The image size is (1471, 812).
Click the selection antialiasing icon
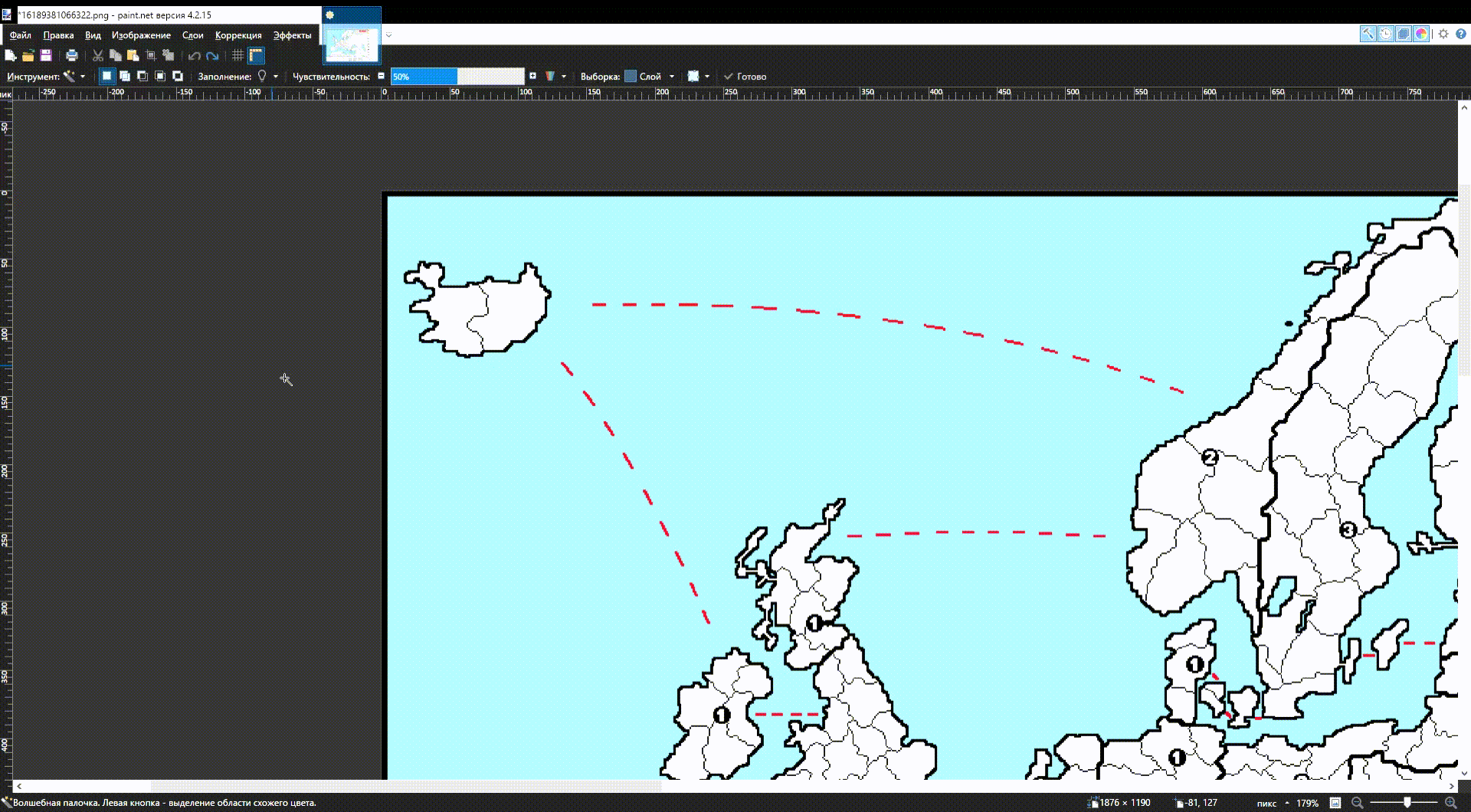693,76
